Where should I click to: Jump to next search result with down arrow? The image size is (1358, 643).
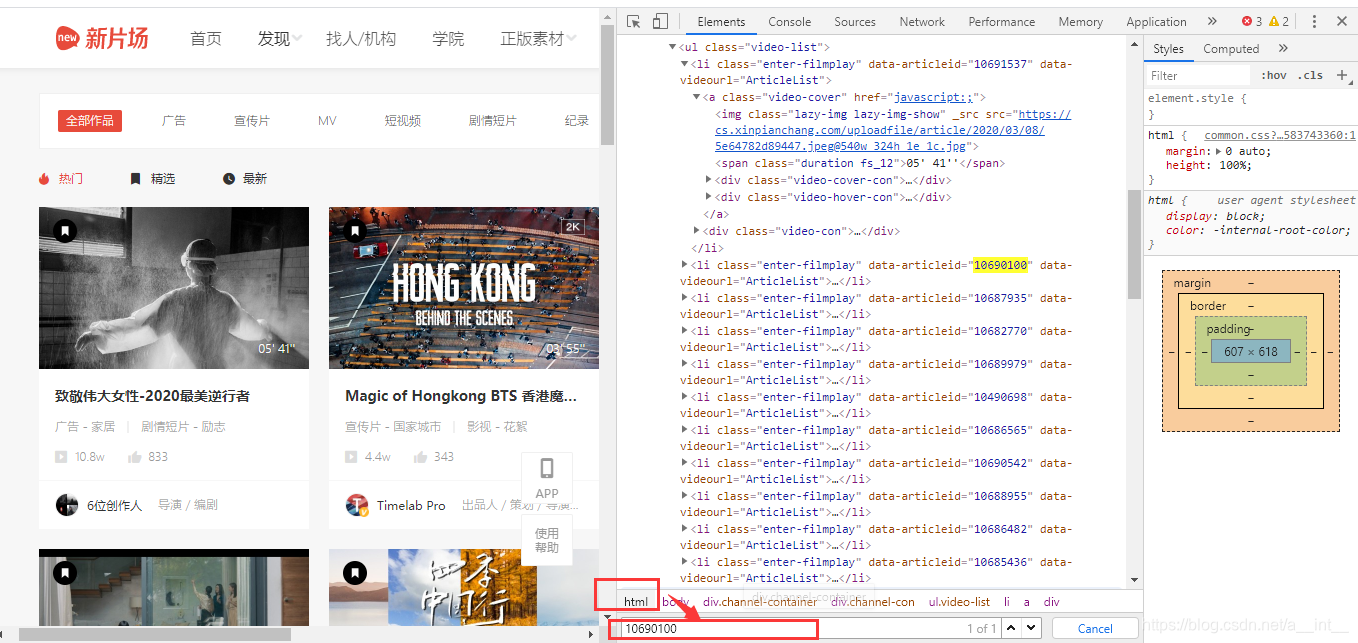(x=1031, y=628)
